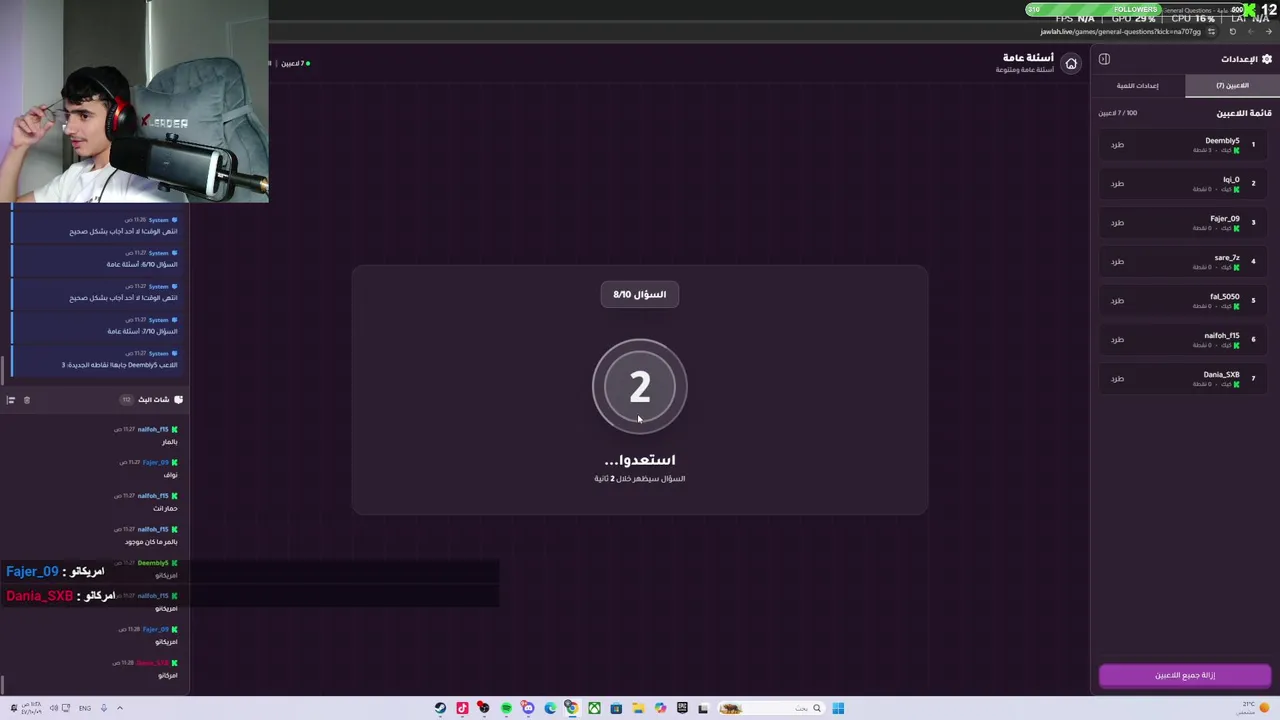The width and height of the screenshot is (1280, 720).
Task: Click the jawlah.live address bar URL
Action: (1120, 32)
